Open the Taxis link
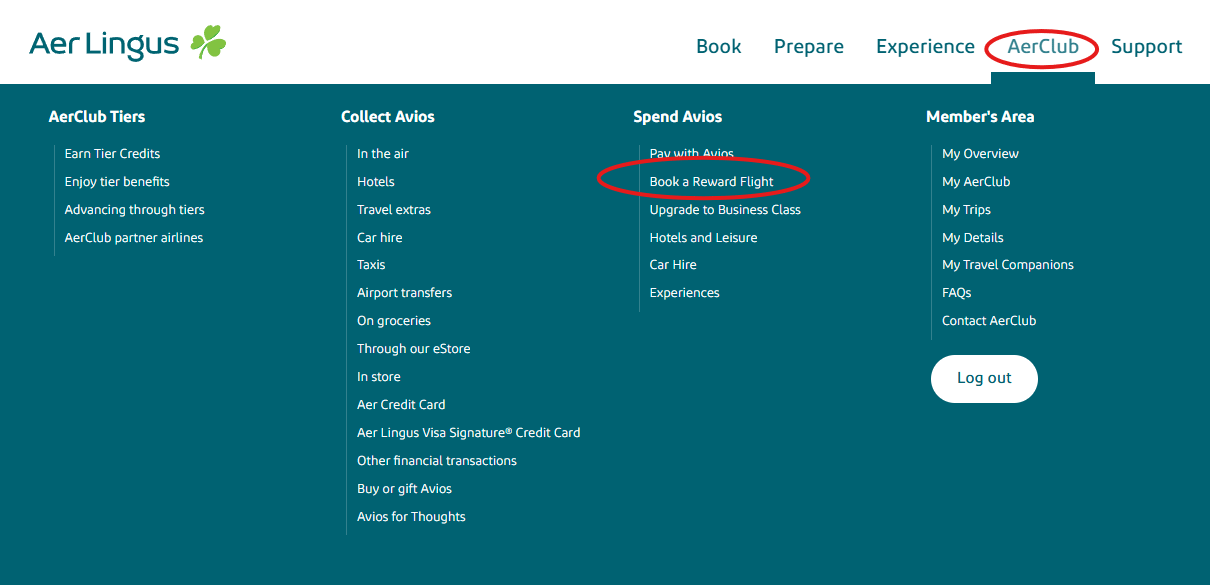The width and height of the screenshot is (1210, 585). click(x=371, y=265)
